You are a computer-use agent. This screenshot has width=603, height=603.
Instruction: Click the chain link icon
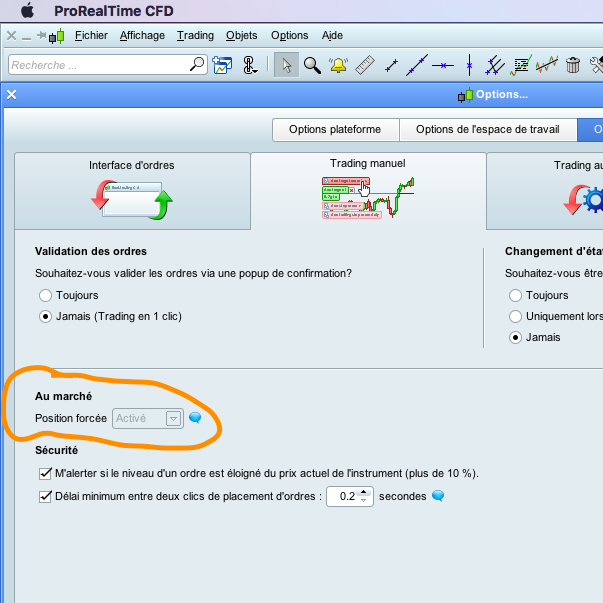coord(249,65)
